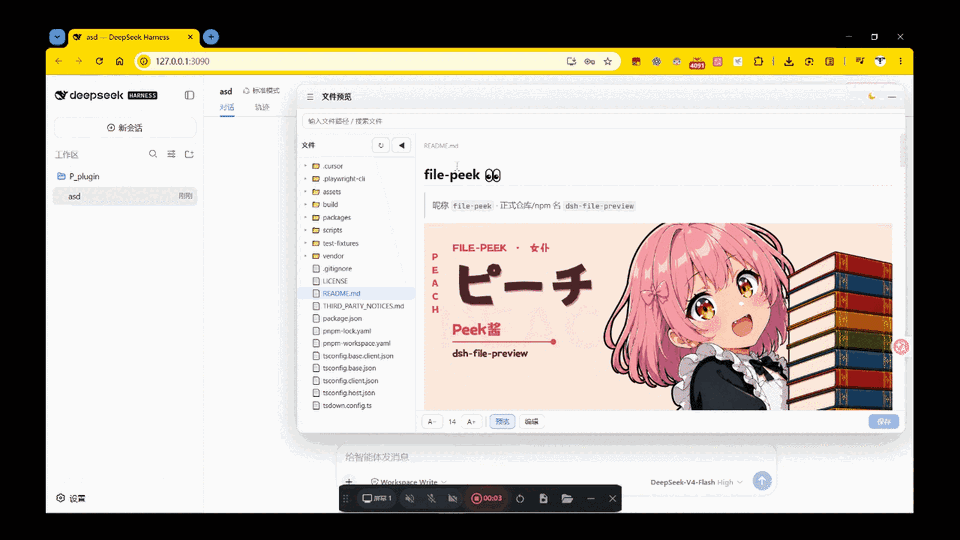The image size is (960, 540).
Task: Collapse the file tree with the arrow button
Action: tap(402, 145)
